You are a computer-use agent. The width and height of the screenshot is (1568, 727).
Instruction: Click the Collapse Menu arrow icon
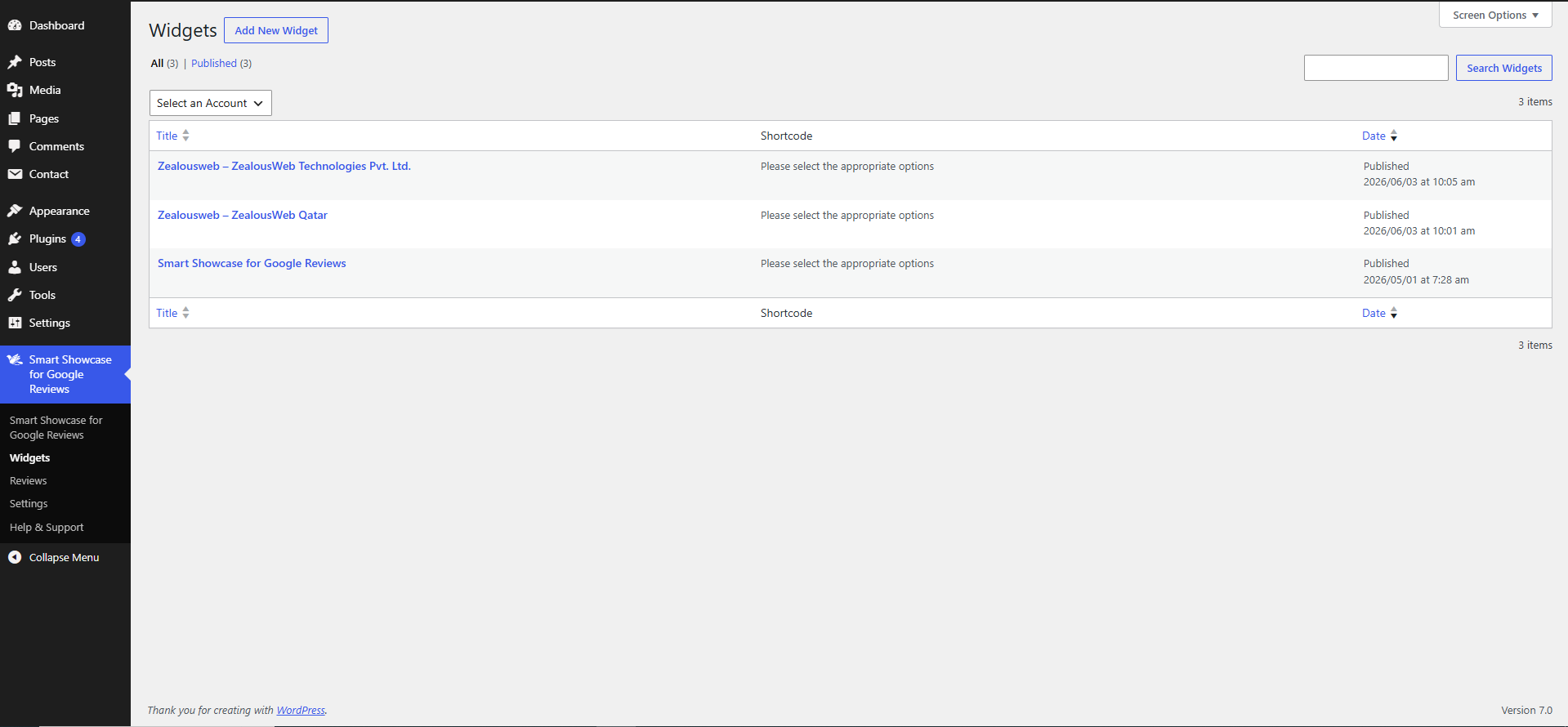(15, 557)
